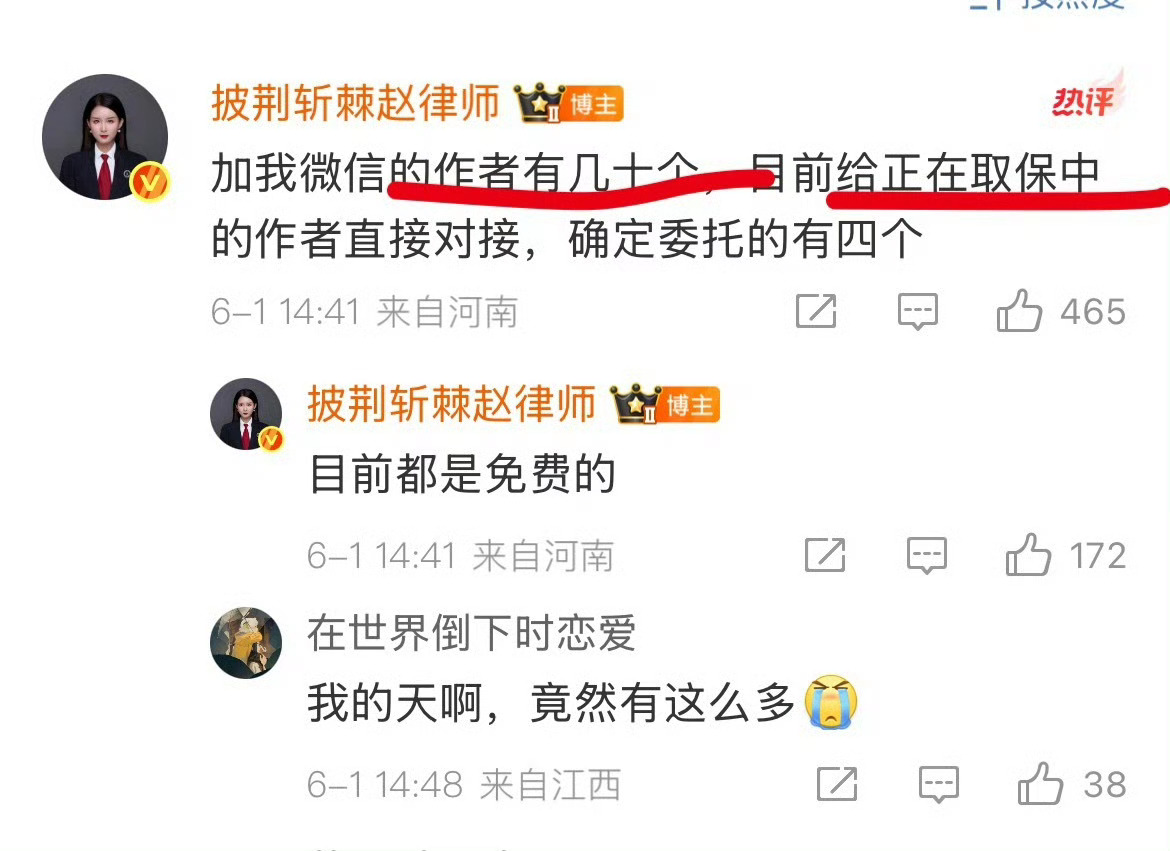The height and width of the screenshot is (851, 1170).
Task: Share the '目前都是免费的' reply
Action: [x=825, y=555]
